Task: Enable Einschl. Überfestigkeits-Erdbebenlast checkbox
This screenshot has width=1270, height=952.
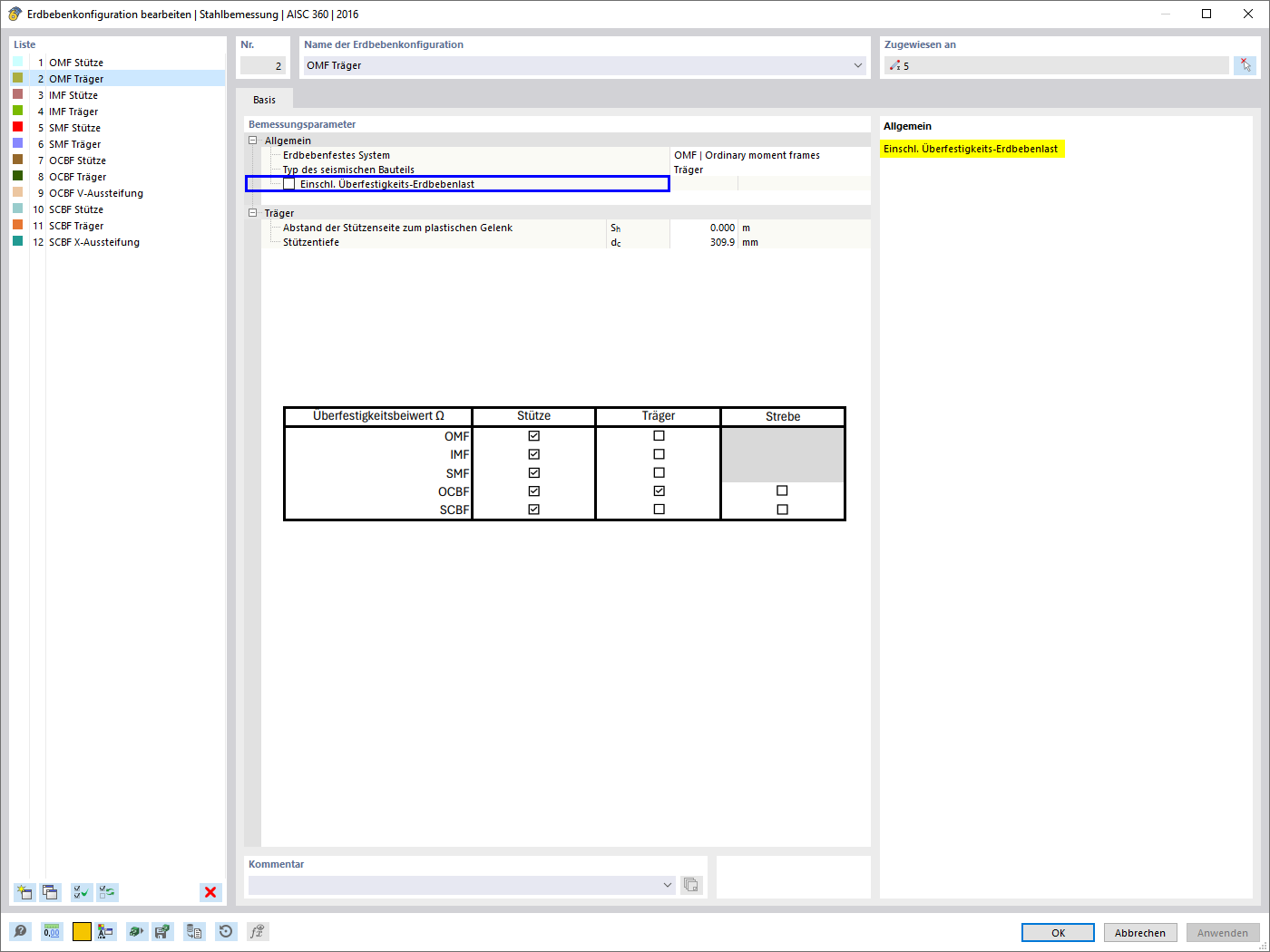Action: click(x=288, y=184)
